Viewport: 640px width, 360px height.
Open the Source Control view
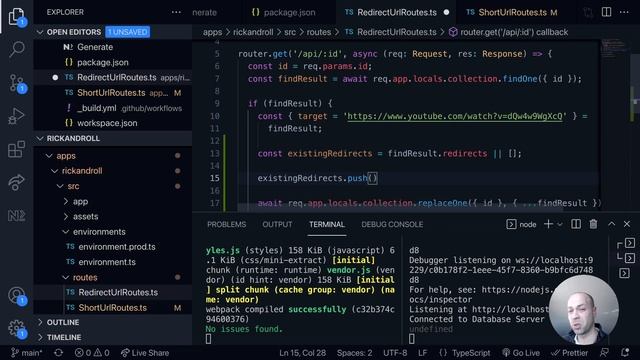tap(16, 83)
